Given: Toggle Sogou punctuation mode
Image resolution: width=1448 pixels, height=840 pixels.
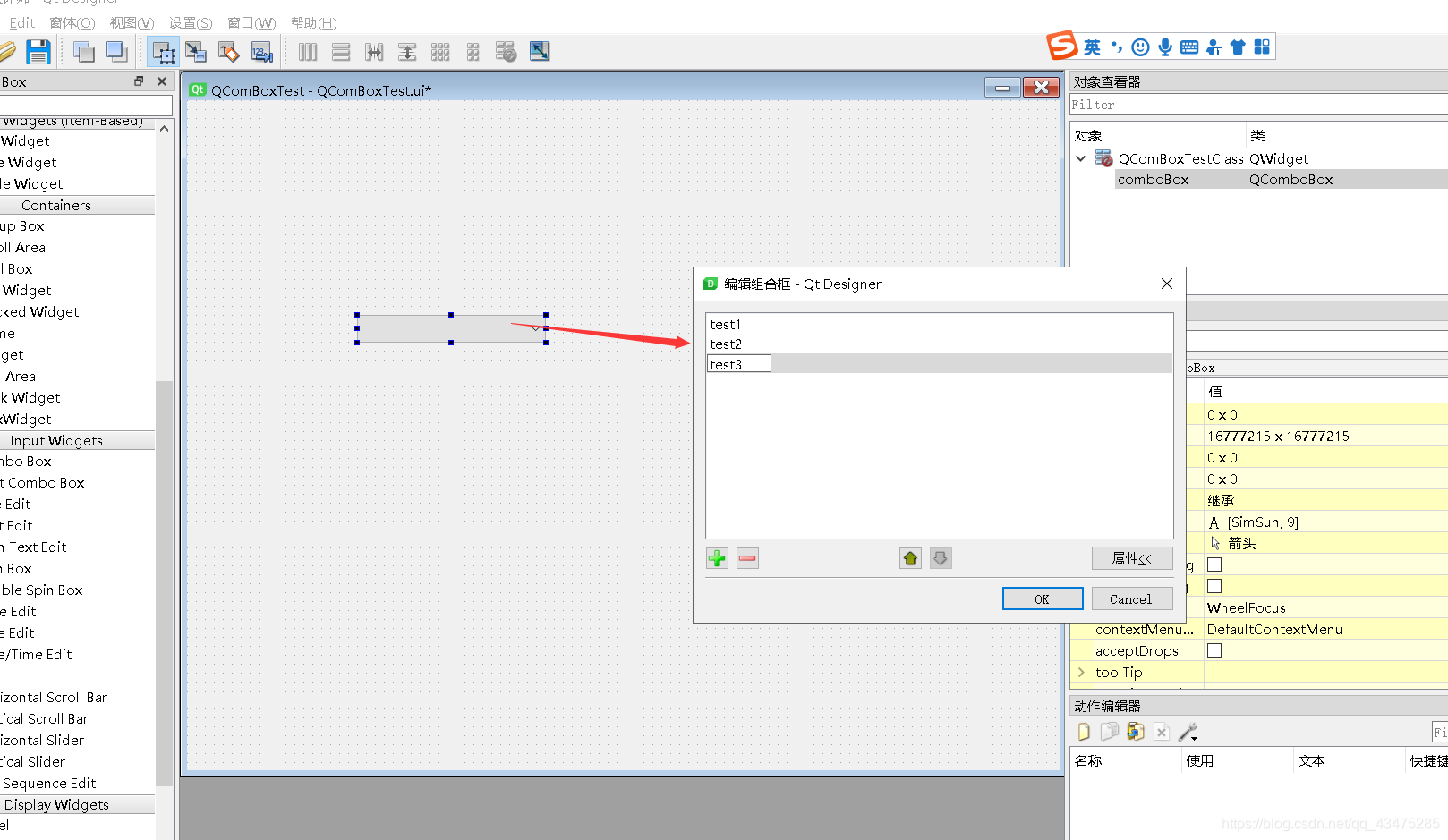Looking at the screenshot, I should pos(1117,47).
